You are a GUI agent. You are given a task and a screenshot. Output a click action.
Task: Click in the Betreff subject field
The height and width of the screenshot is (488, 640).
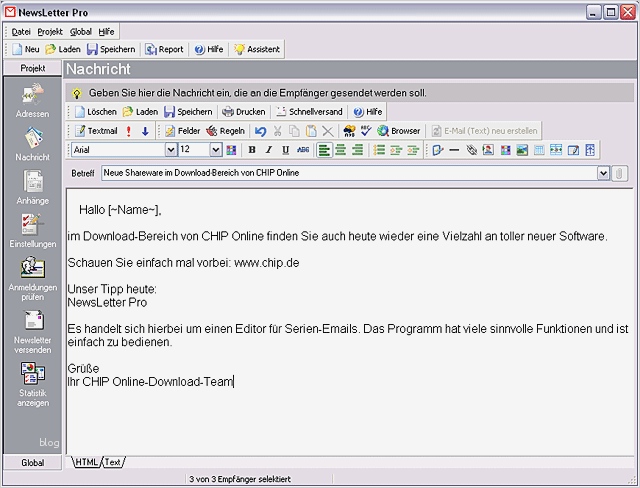click(349, 173)
